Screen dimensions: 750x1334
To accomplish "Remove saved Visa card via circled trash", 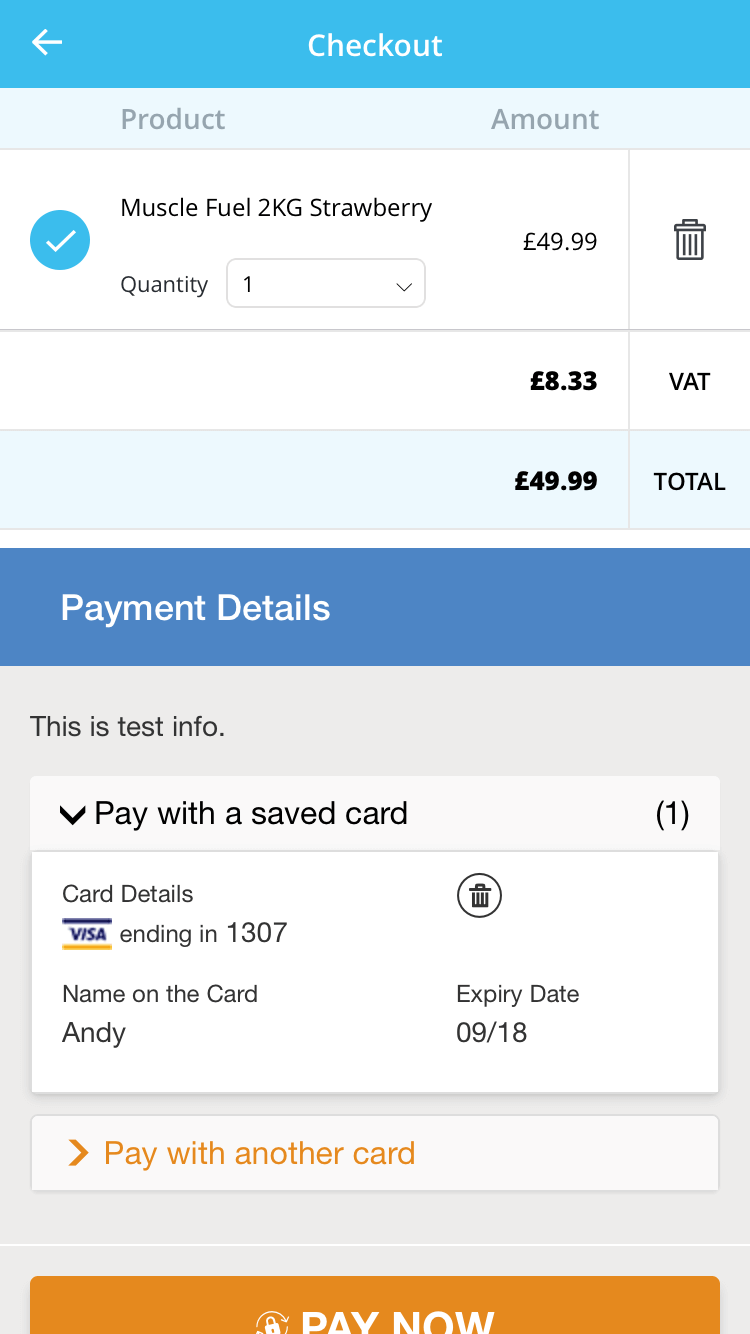I will [479, 895].
